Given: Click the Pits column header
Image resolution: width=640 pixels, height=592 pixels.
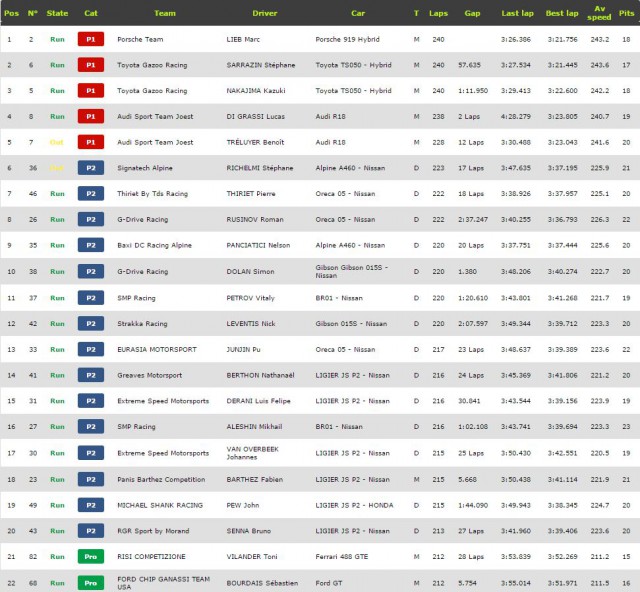Looking at the screenshot, I should tap(626, 13).
